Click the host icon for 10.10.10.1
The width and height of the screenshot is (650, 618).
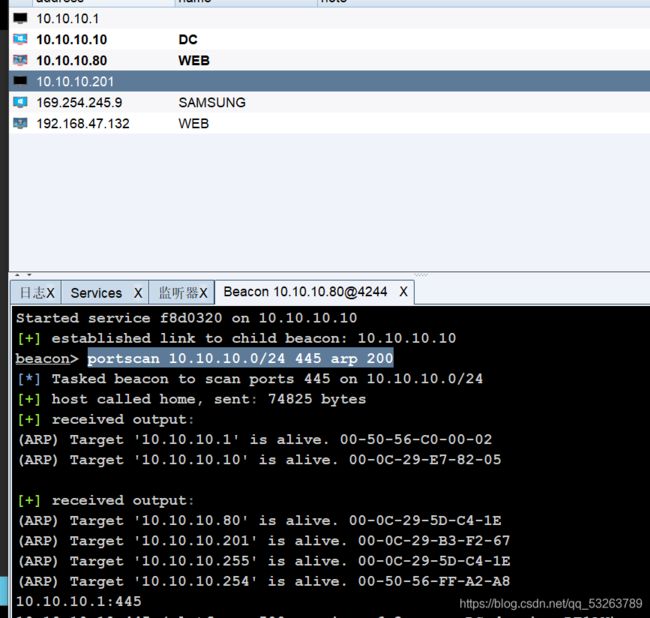click(x=20, y=18)
